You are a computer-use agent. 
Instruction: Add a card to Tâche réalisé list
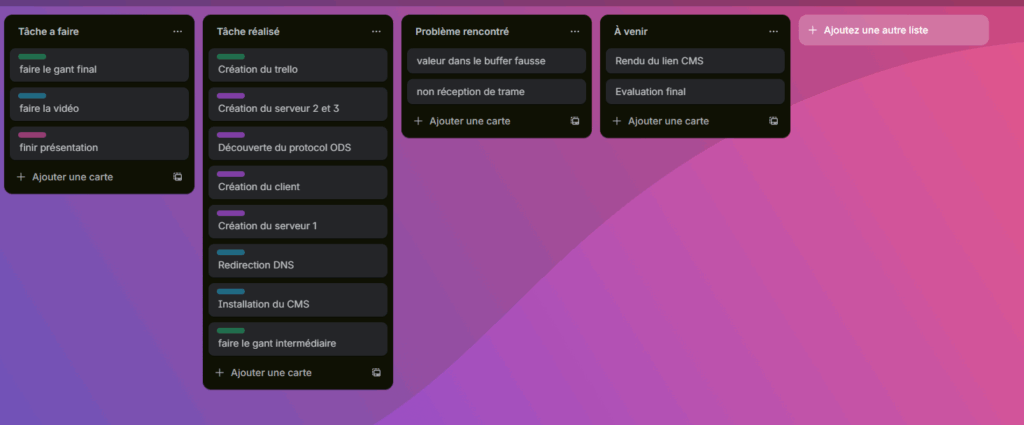(x=271, y=373)
